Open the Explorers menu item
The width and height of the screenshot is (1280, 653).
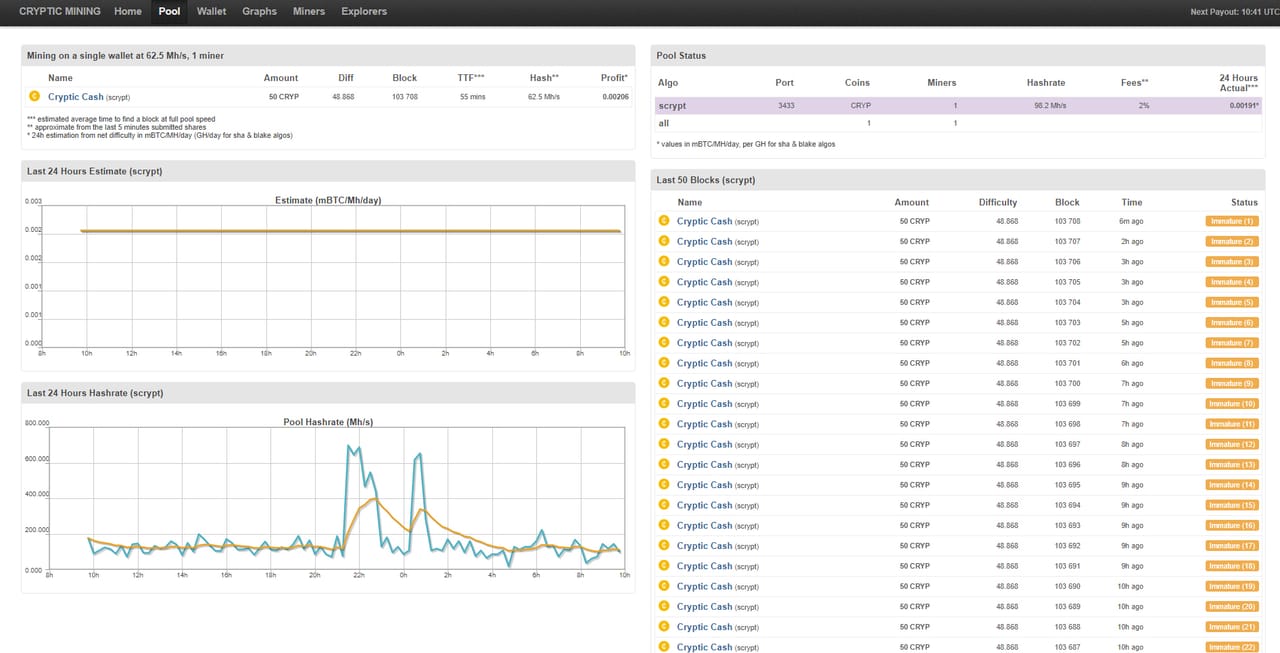pos(364,12)
